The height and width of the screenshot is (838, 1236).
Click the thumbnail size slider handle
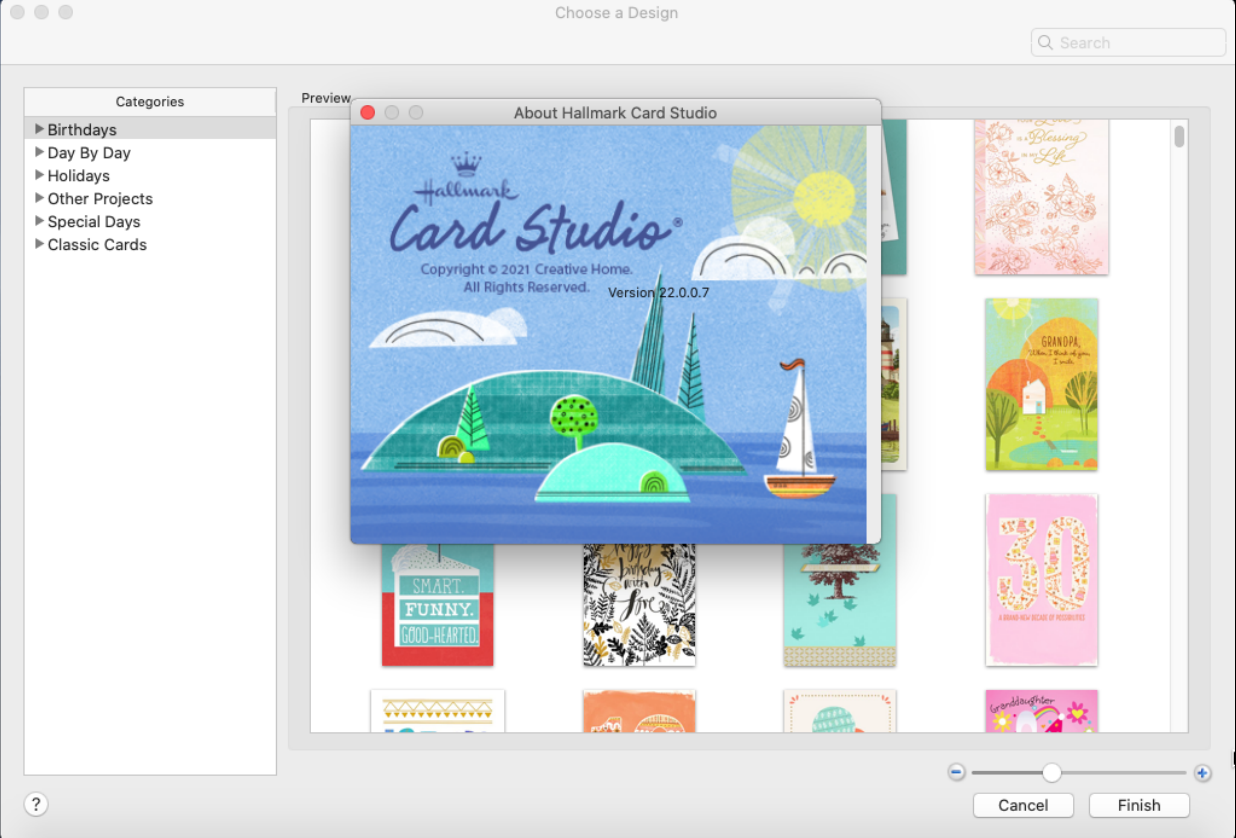1051,772
